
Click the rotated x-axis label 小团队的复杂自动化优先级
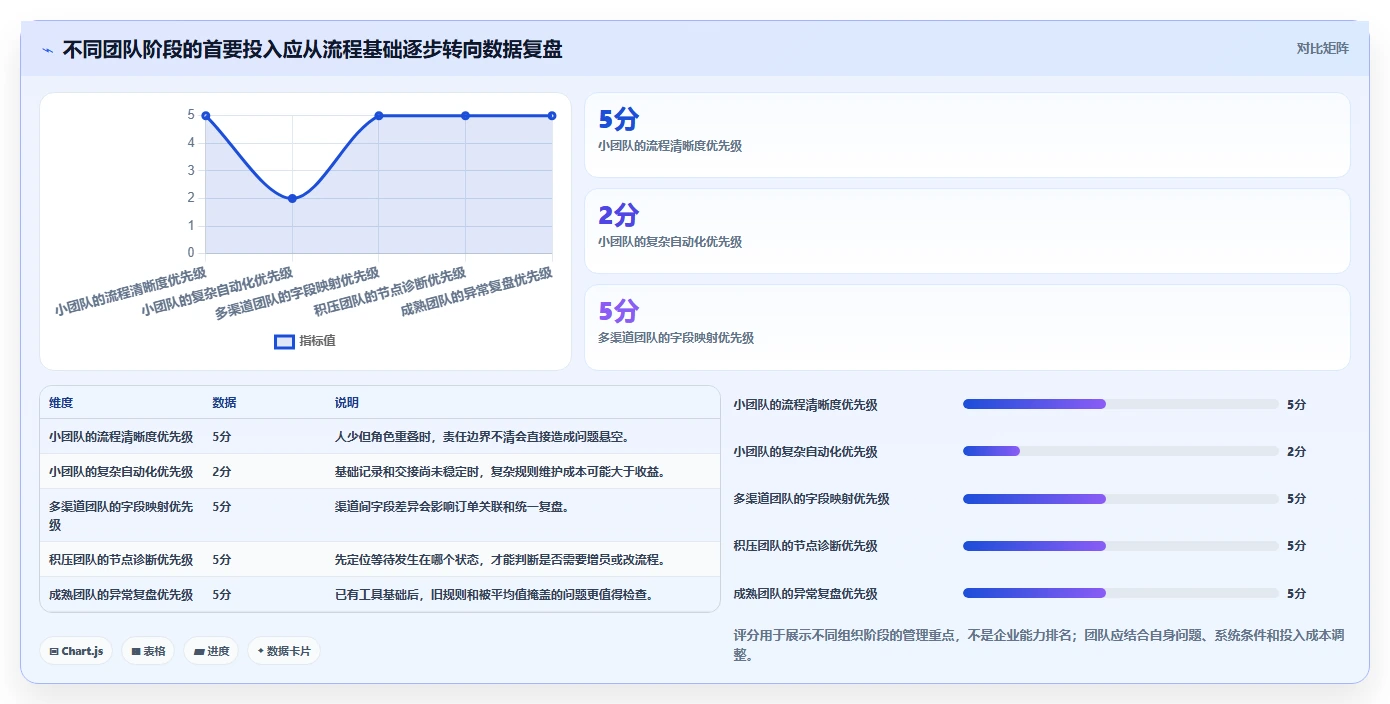217,292
